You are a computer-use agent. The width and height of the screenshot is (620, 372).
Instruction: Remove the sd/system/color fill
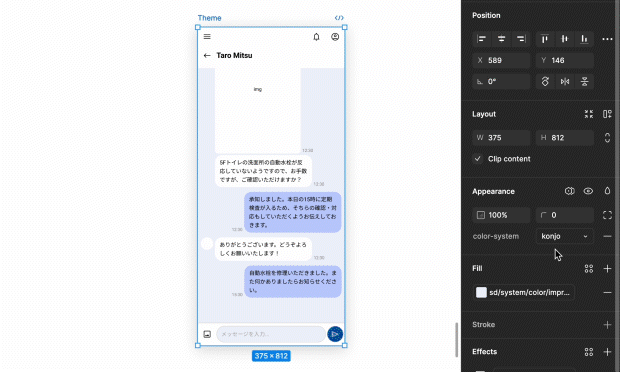[607, 293]
